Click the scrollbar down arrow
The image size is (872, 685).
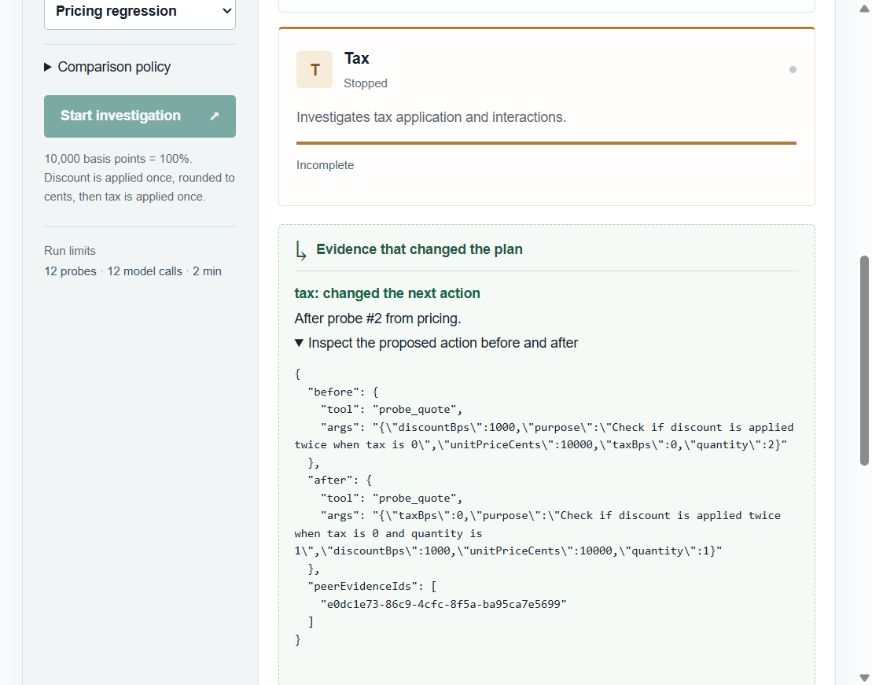(x=864, y=677)
